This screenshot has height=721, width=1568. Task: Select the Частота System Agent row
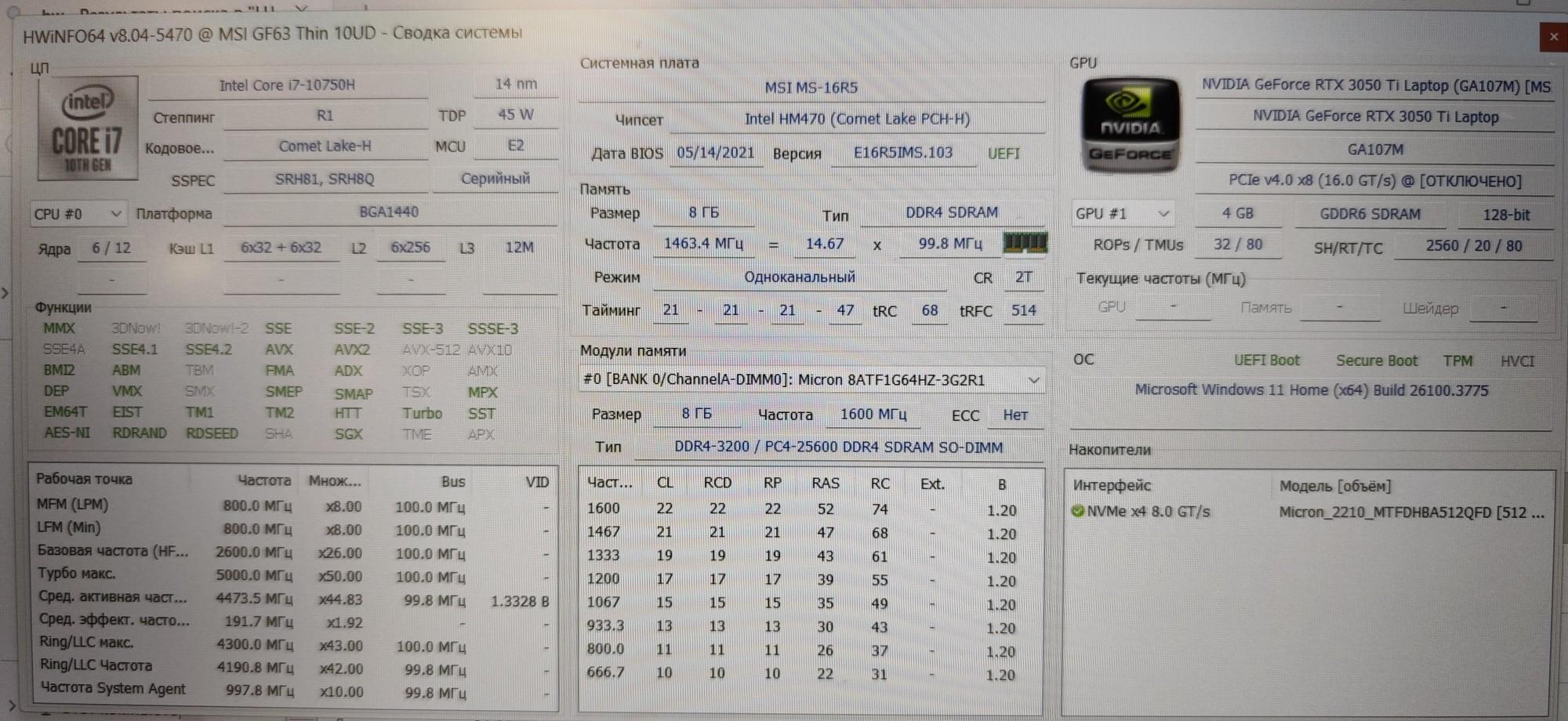293,690
